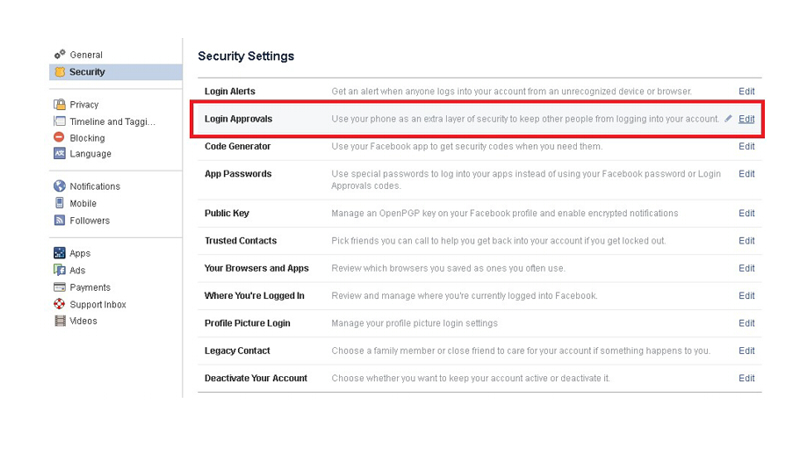The height and width of the screenshot is (453, 793).
Task: Expand the Code Generator row
Action: coord(479,147)
